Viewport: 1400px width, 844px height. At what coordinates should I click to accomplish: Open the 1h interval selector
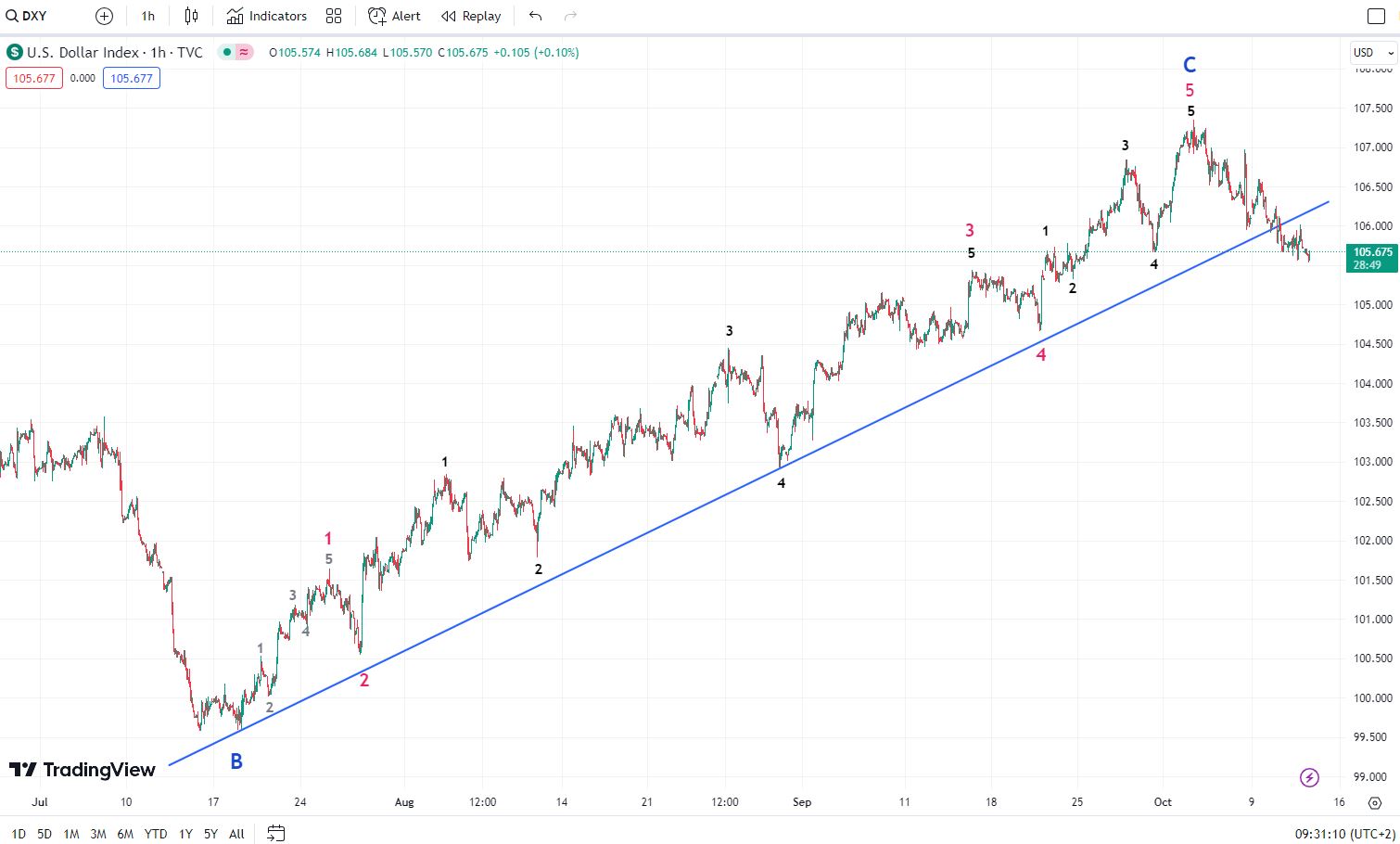tap(148, 16)
